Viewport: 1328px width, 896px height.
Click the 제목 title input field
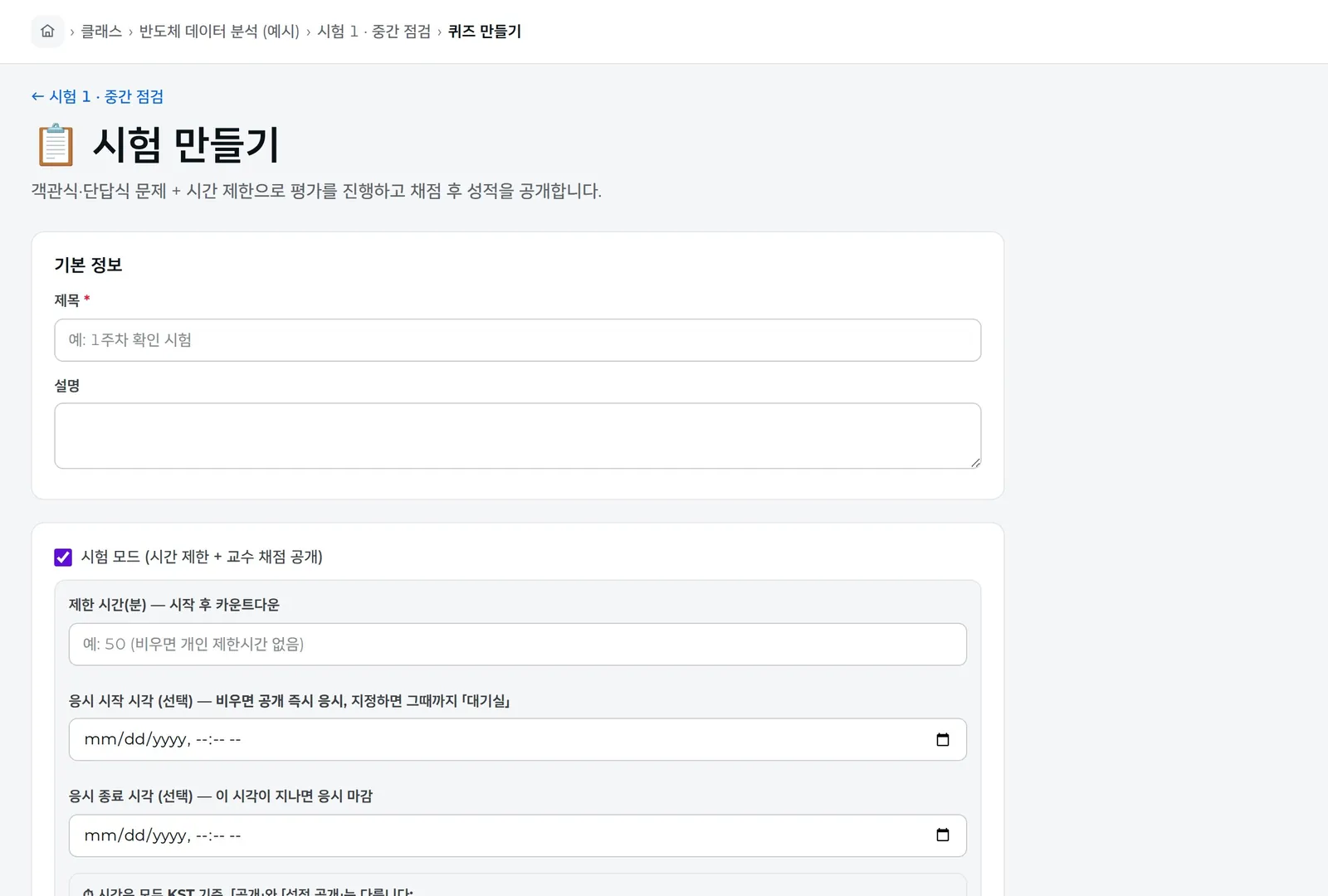518,340
